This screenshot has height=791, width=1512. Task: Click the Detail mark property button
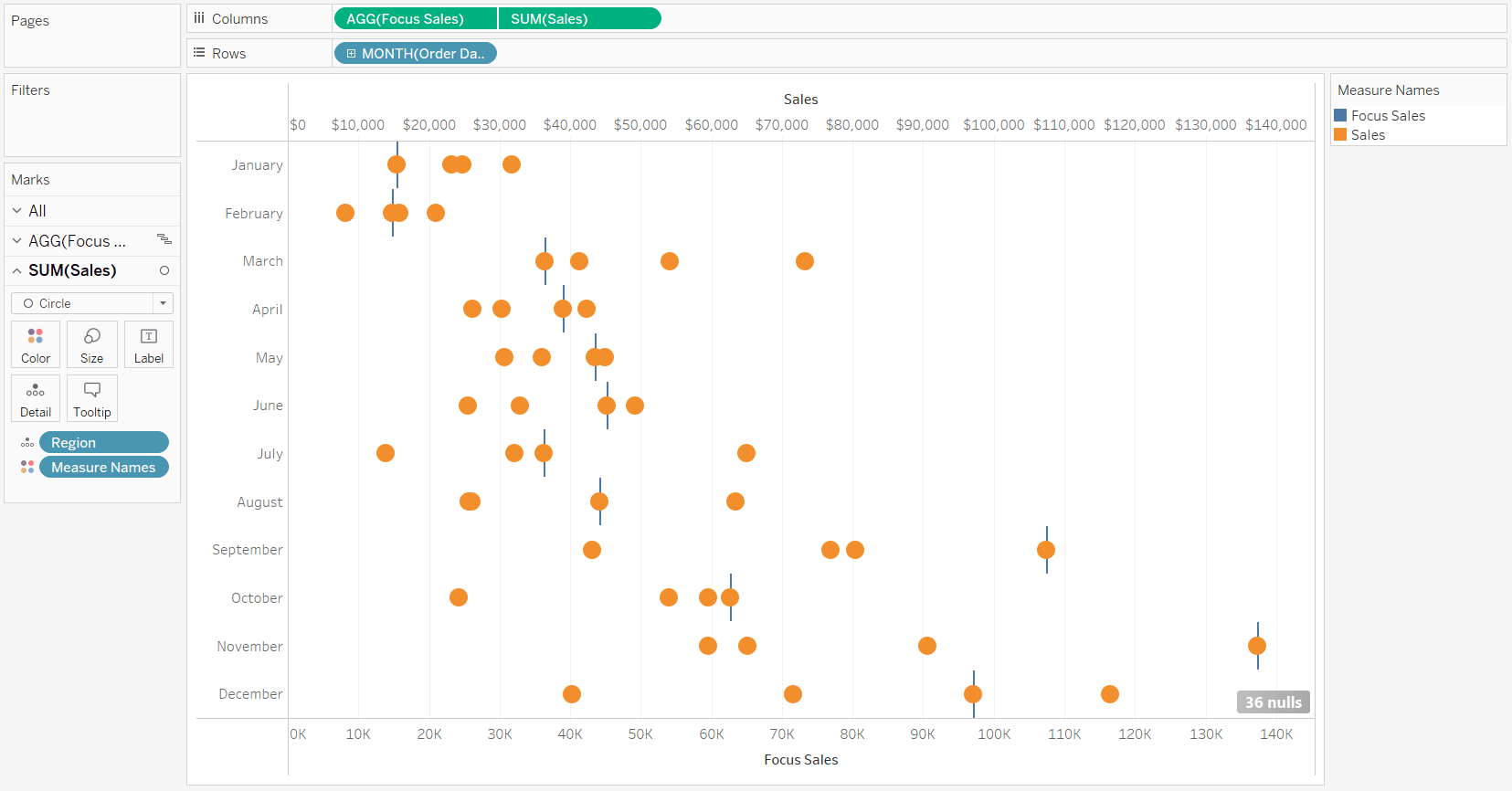tap(36, 398)
